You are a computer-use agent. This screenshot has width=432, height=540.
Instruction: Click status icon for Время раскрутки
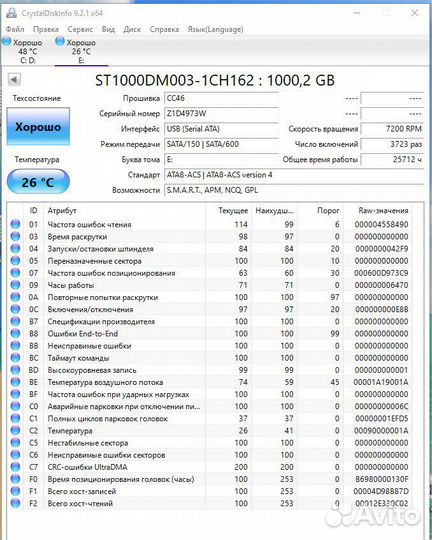(16, 236)
